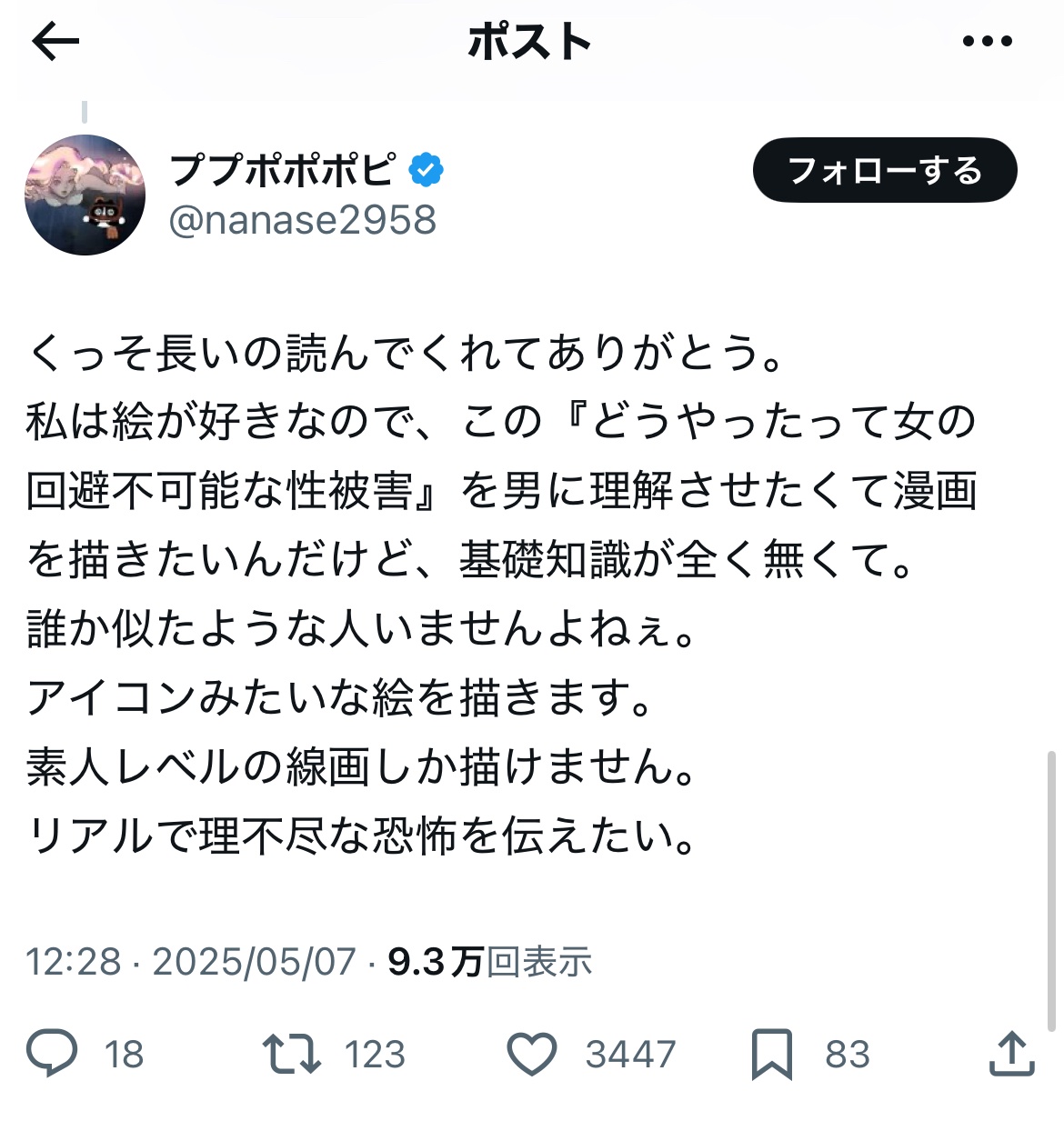Viewport: 1064px width, 1121px height.
Task: Open the three-dot more options menu
Action: [988, 41]
